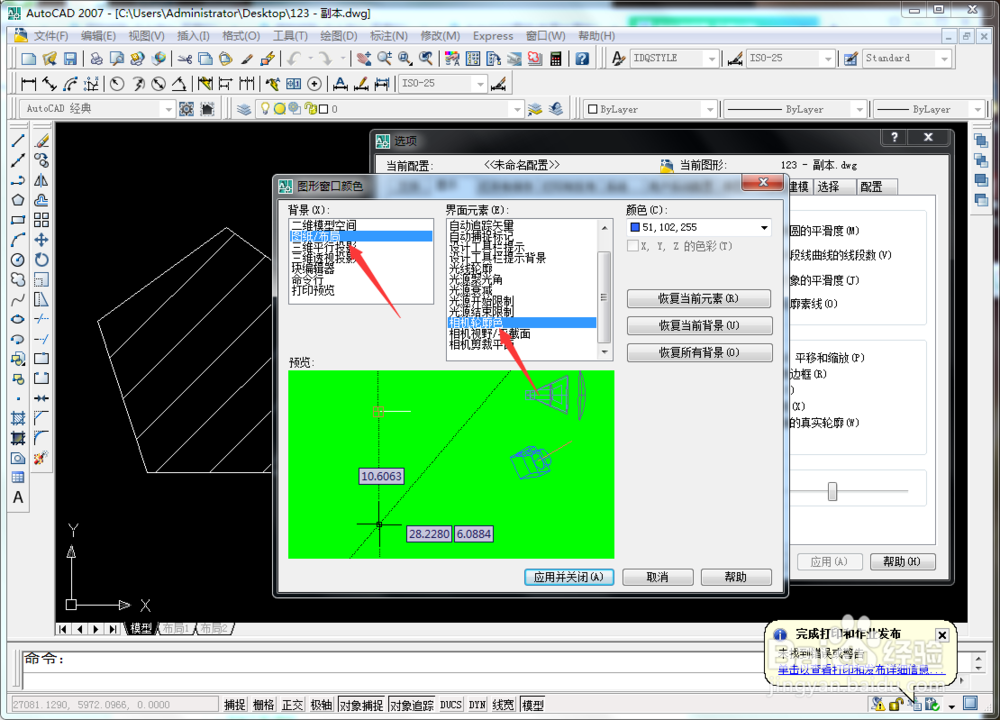Toggle 栅格 grid in status bar

(263, 705)
